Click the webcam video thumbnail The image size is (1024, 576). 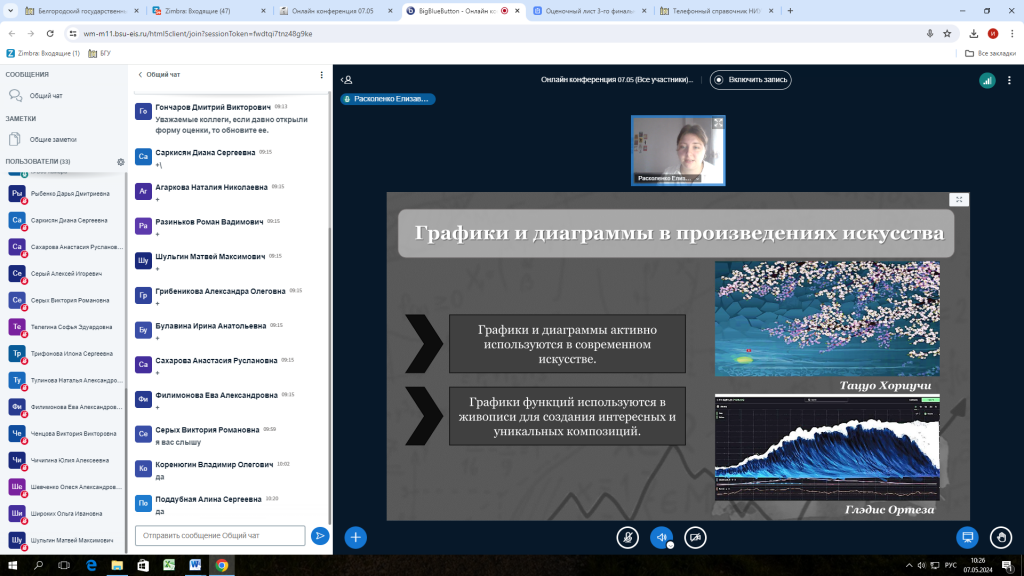[x=678, y=151]
